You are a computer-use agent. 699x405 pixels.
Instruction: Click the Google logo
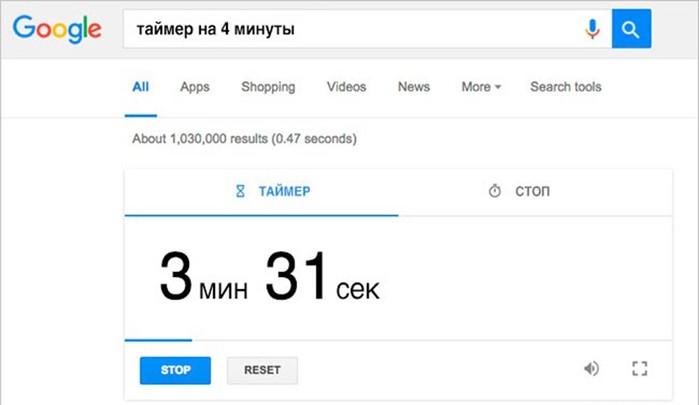coord(57,29)
